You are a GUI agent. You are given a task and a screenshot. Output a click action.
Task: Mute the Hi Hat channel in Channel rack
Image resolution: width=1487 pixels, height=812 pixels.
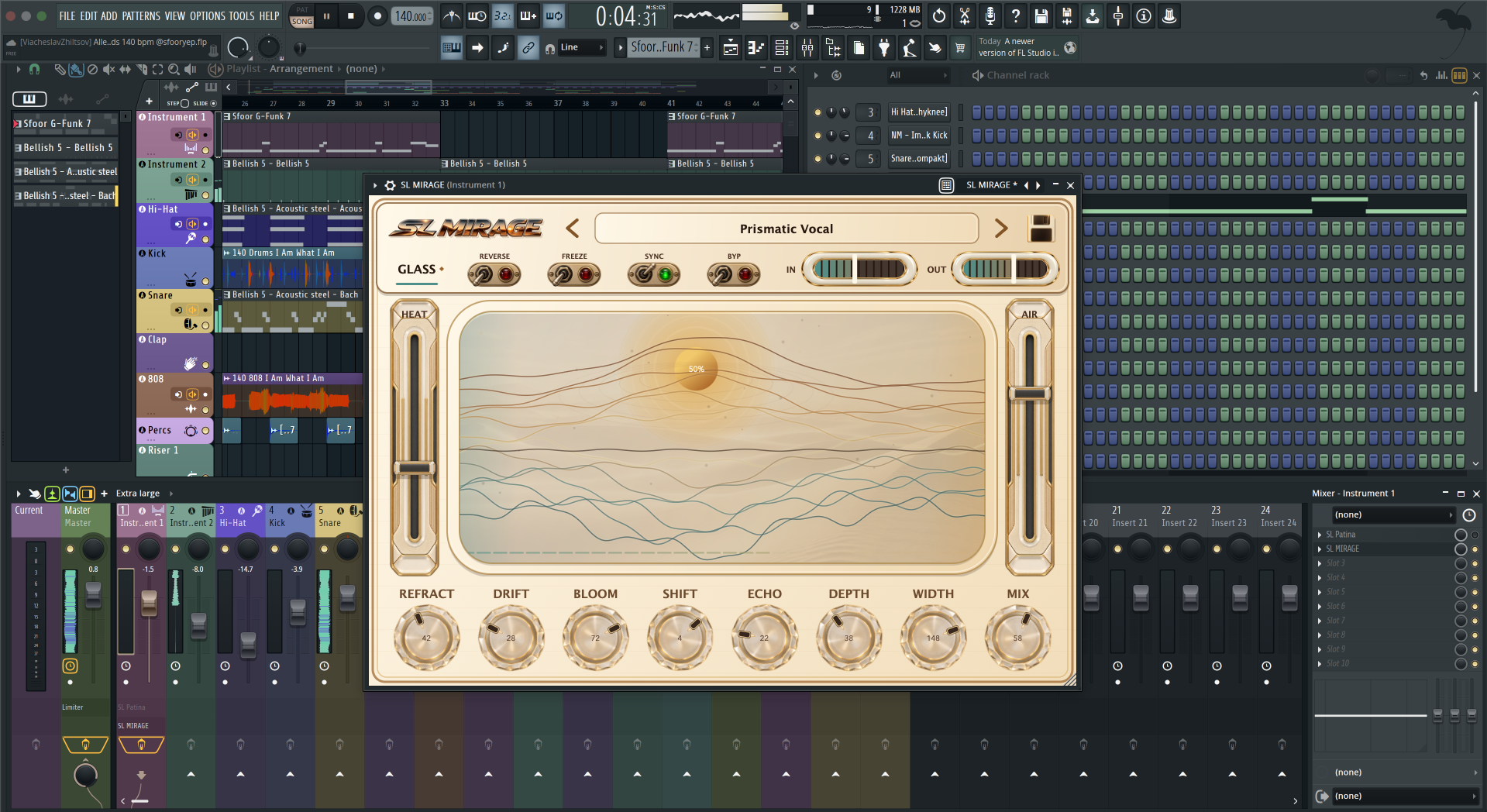click(818, 112)
